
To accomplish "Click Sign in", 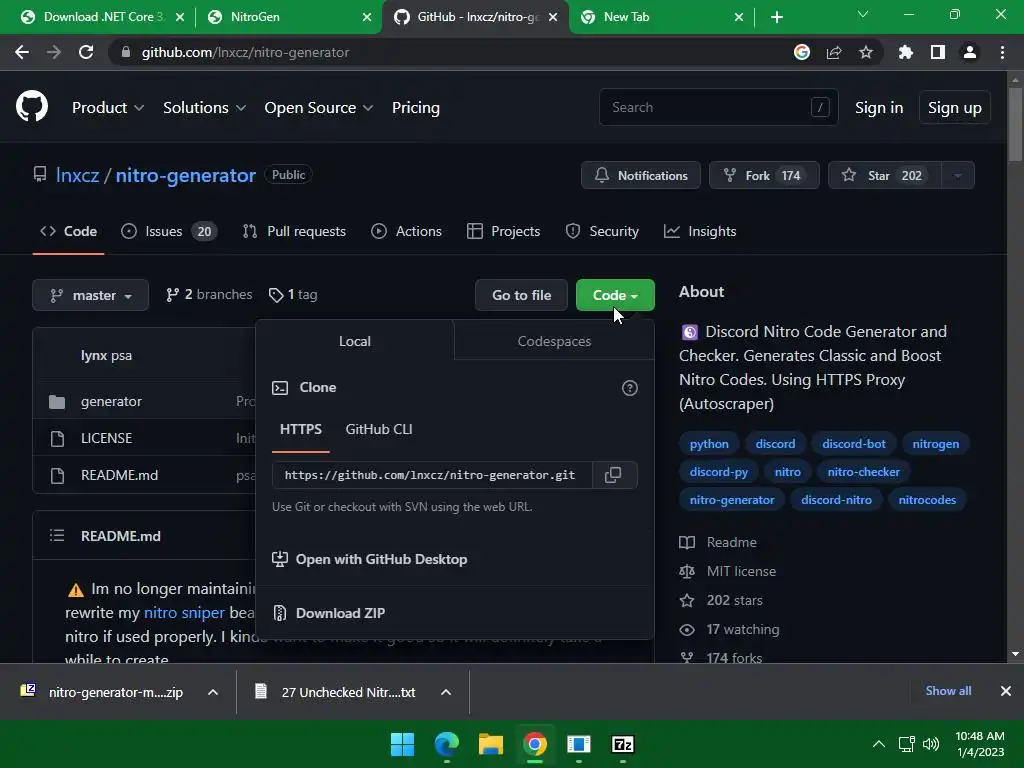I will pos(879,108).
